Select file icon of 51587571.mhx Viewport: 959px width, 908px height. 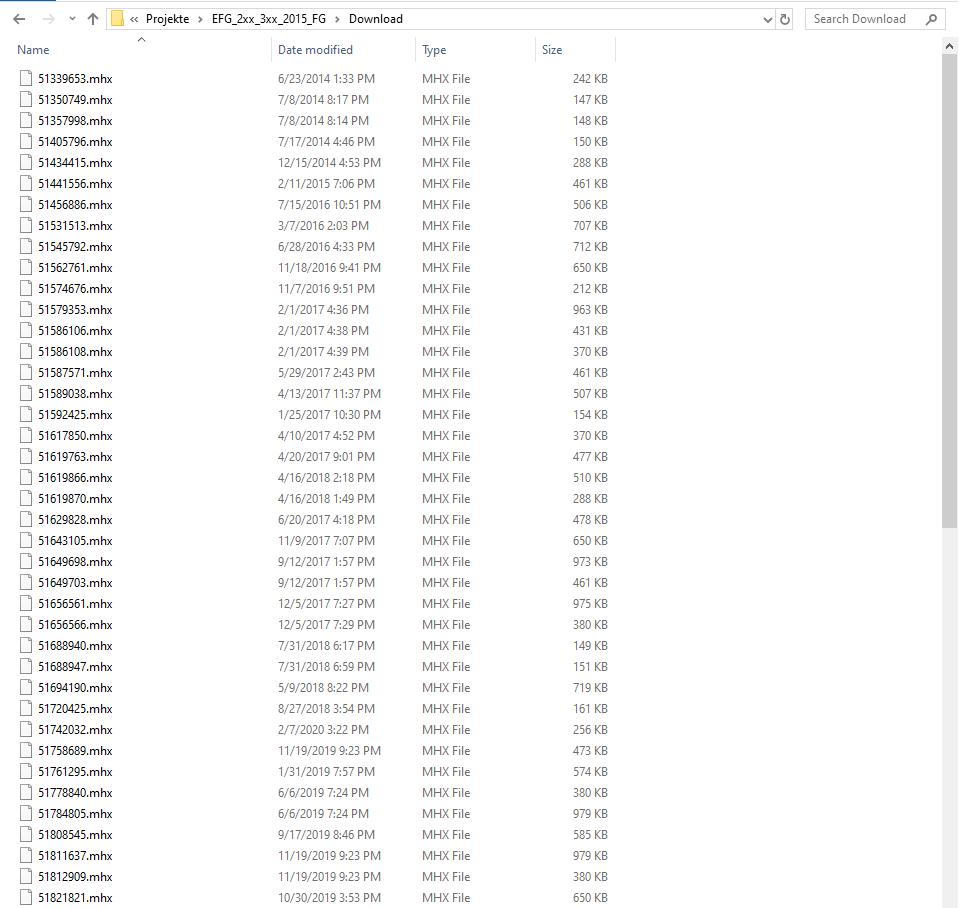click(x=26, y=372)
